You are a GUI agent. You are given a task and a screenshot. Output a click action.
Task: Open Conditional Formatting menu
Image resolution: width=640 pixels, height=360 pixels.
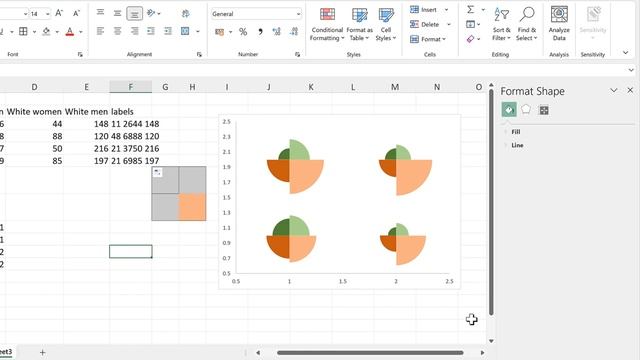coord(327,24)
